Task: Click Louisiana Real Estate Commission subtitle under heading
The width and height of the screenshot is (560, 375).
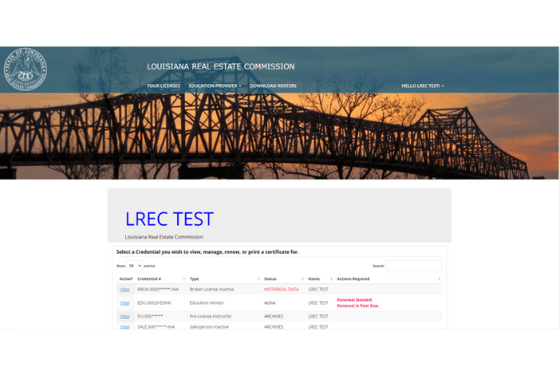Action: click(x=164, y=237)
